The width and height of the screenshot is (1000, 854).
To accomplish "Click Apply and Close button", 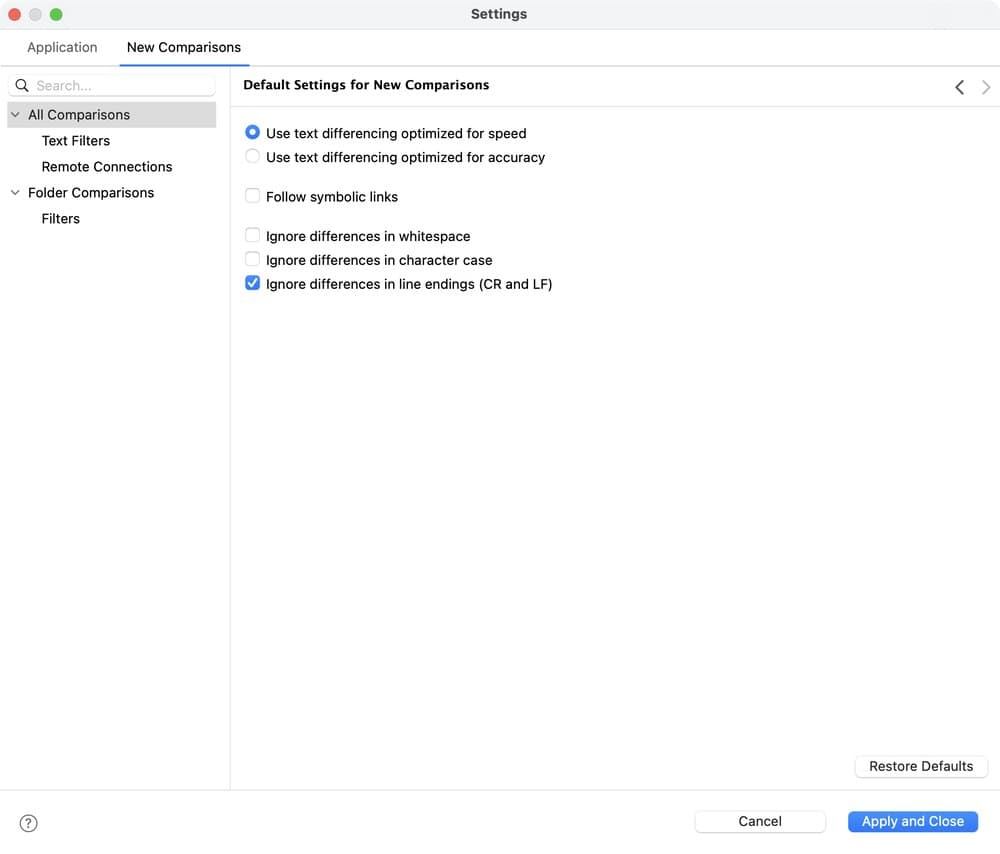I will (913, 821).
